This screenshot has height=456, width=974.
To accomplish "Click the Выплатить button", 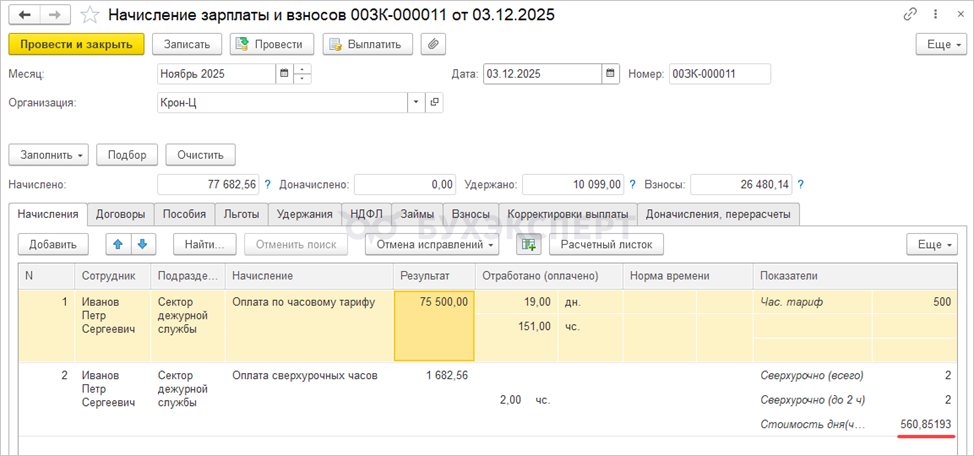I will 368,44.
